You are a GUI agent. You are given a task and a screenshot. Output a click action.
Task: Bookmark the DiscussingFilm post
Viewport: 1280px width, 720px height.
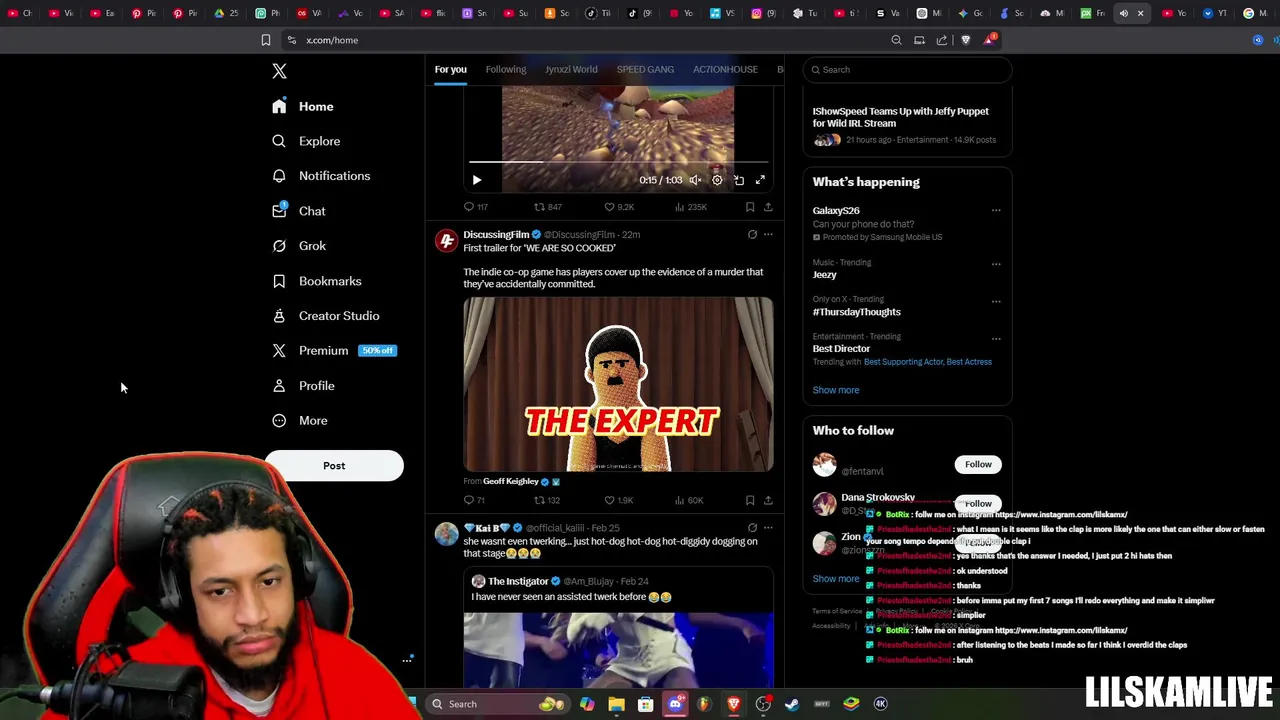(750, 500)
